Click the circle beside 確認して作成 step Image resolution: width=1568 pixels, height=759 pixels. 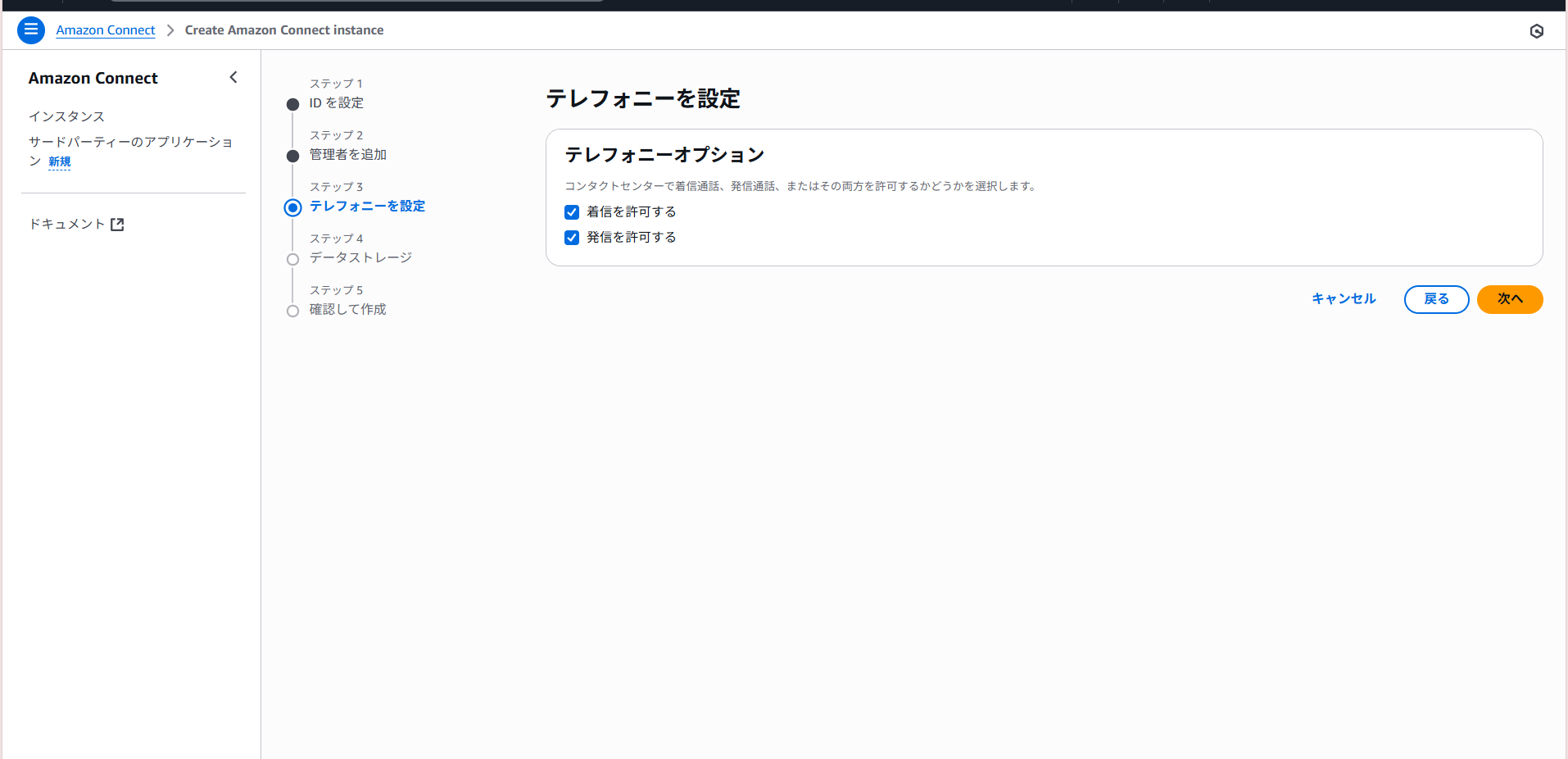(292, 311)
